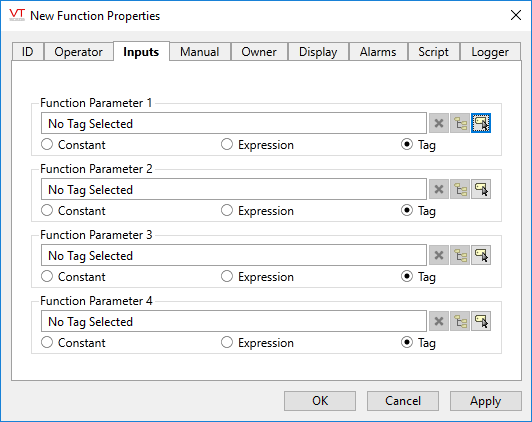Viewport: 532px width, 422px height.
Task: Click the Cancel button
Action: point(403,401)
